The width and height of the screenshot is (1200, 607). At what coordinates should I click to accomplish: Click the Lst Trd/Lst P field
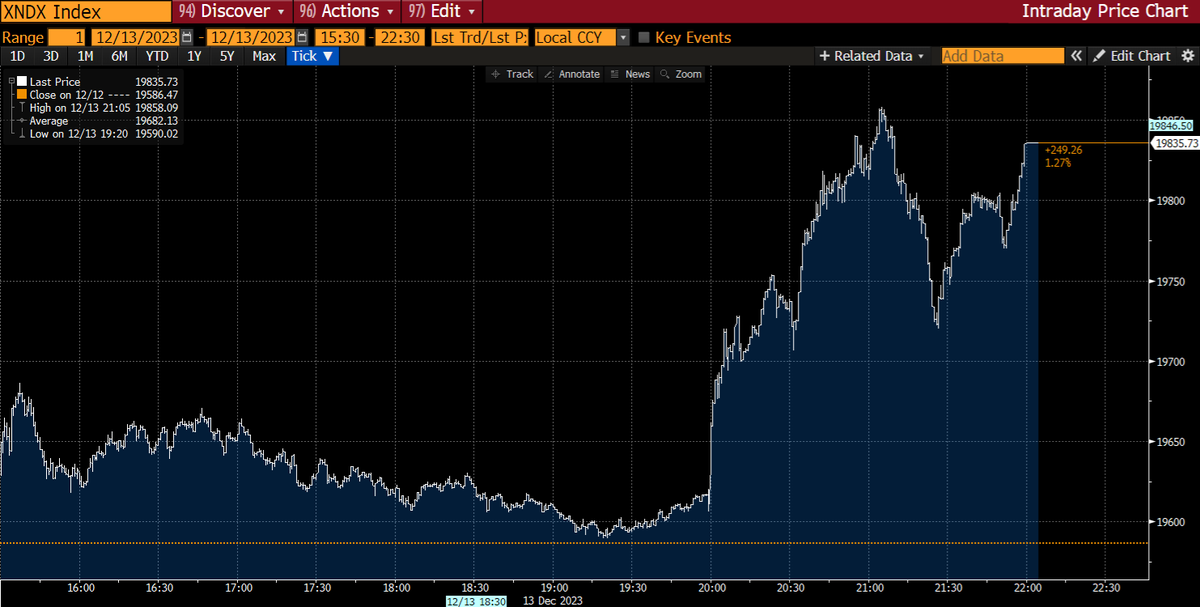click(480, 37)
